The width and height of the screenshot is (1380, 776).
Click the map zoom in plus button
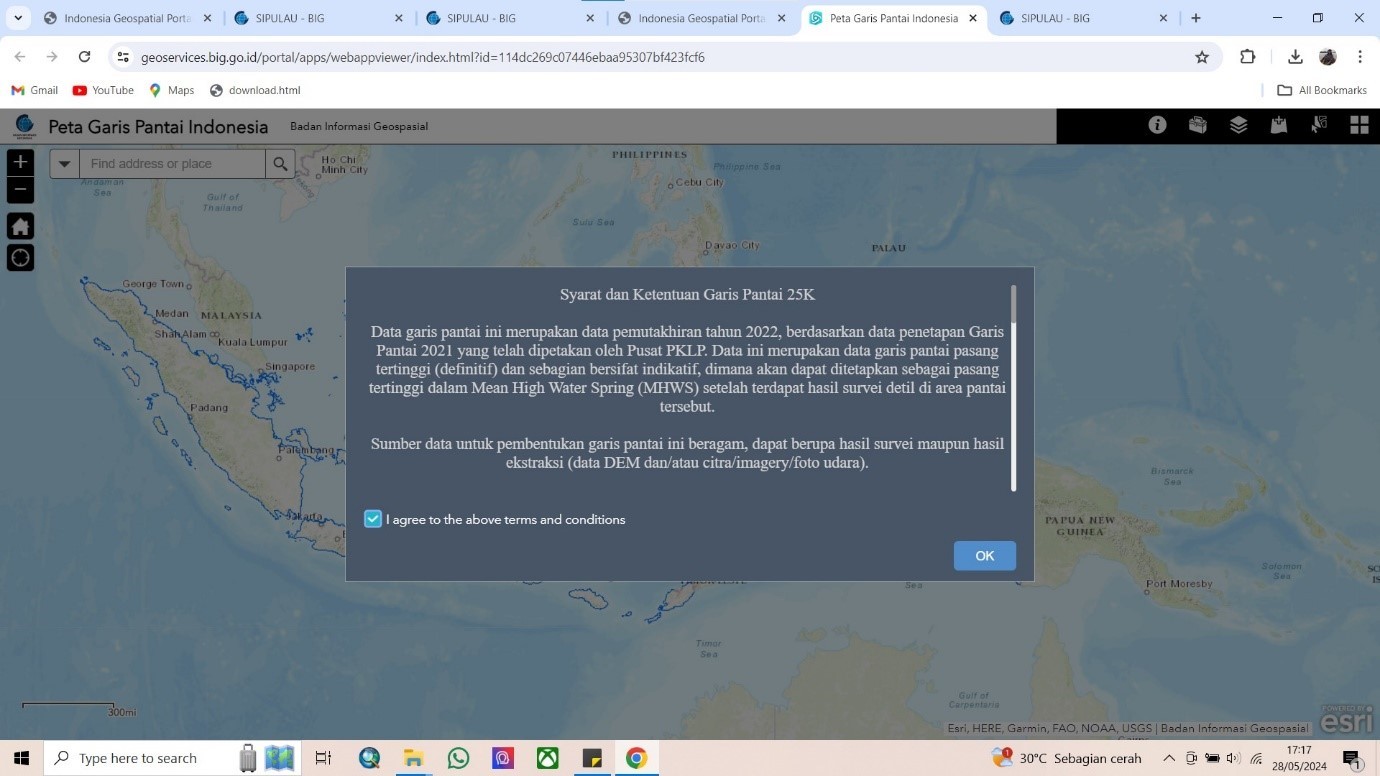[x=20, y=162]
